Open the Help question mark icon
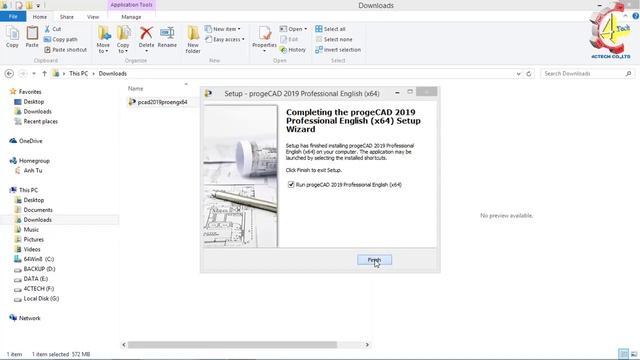 636,16
